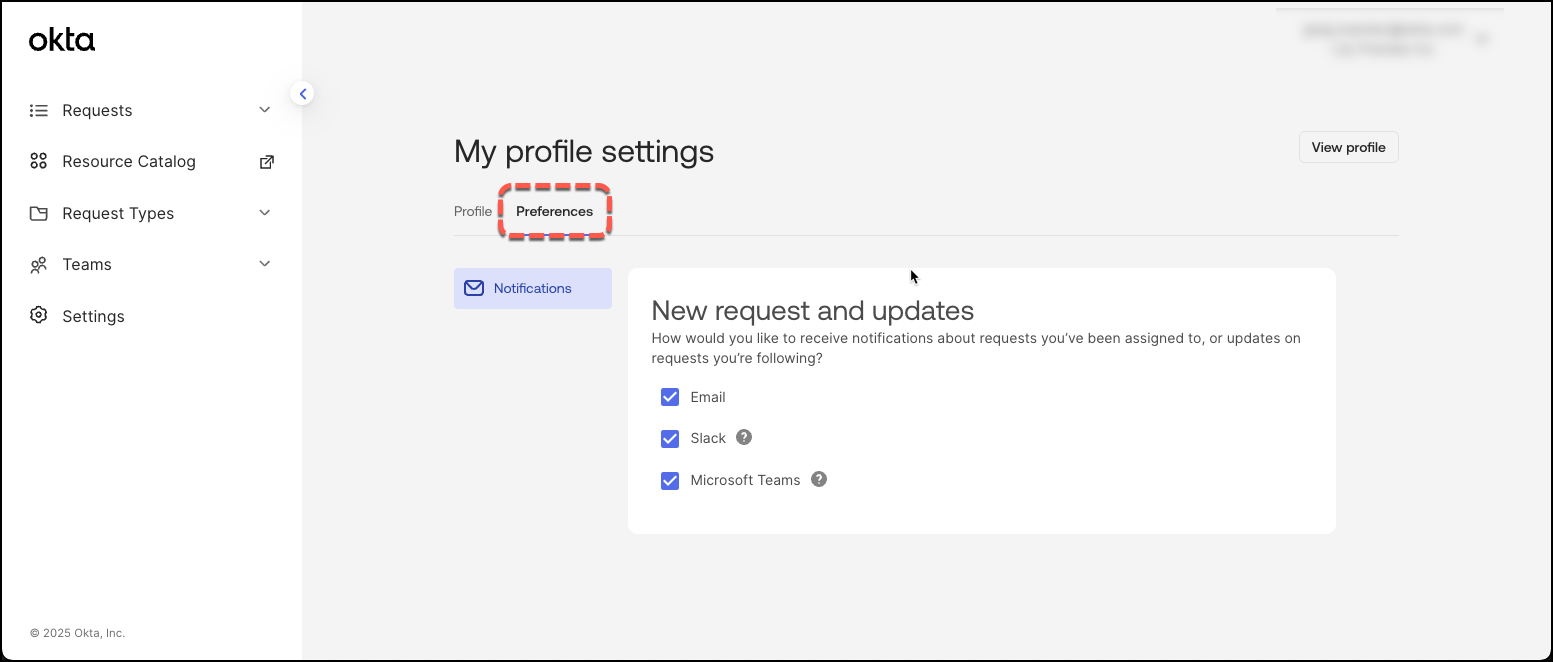The width and height of the screenshot is (1553, 662).
Task: Collapse the sidebar with the chevron button
Action: [x=303, y=93]
